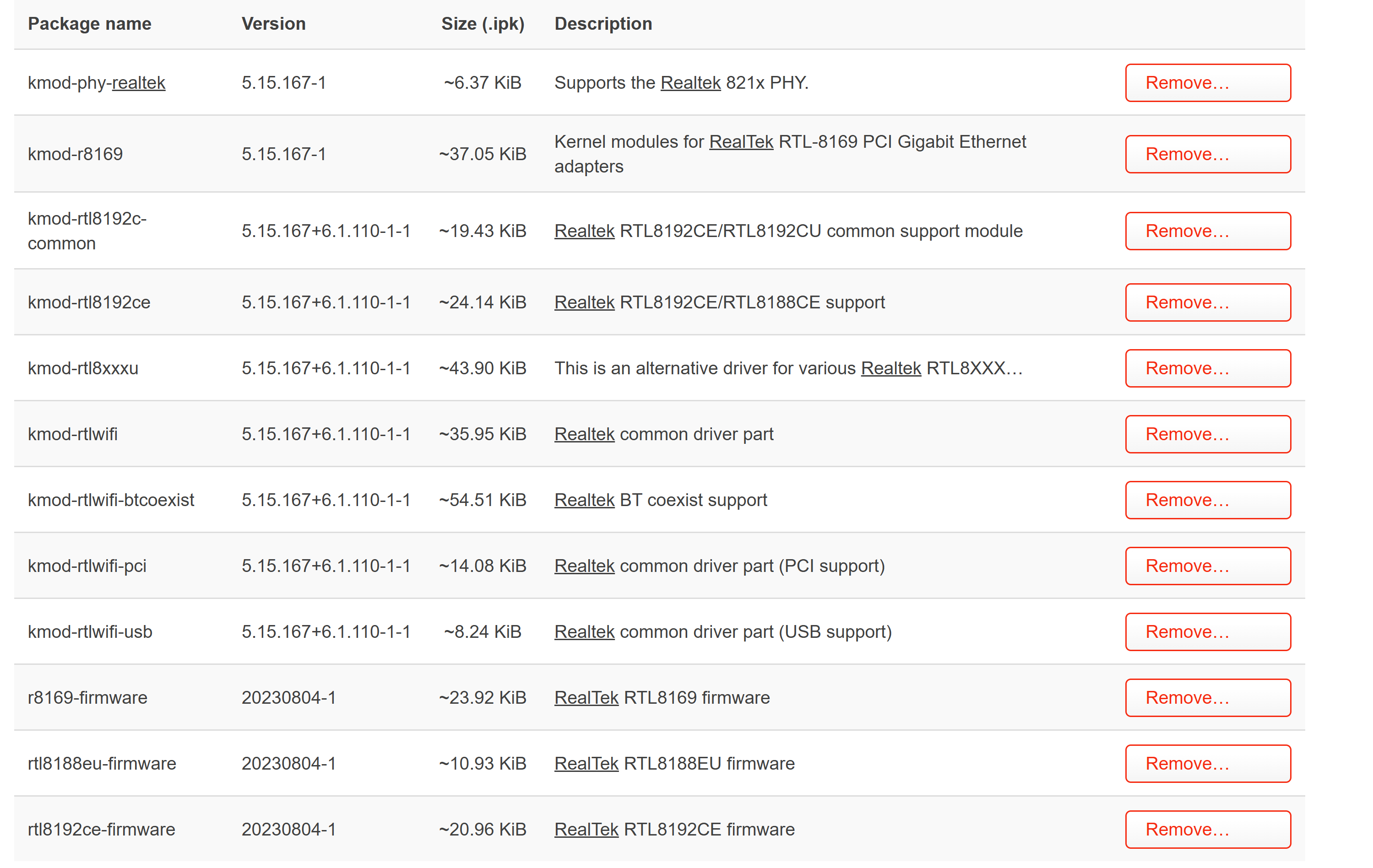Click the Description column header

(x=603, y=23)
